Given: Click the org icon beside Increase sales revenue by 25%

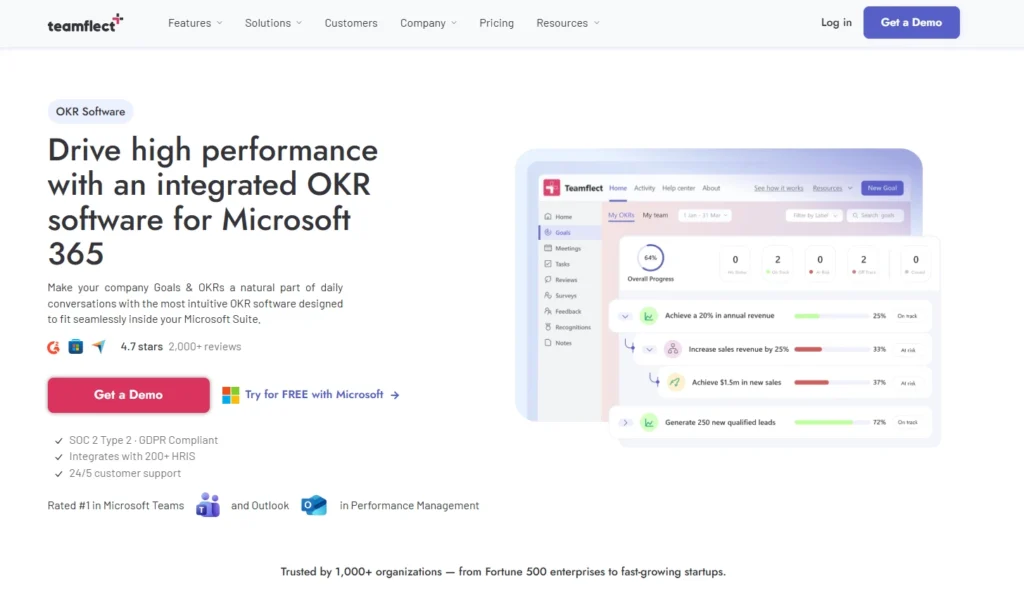Looking at the screenshot, I should click(x=673, y=349).
